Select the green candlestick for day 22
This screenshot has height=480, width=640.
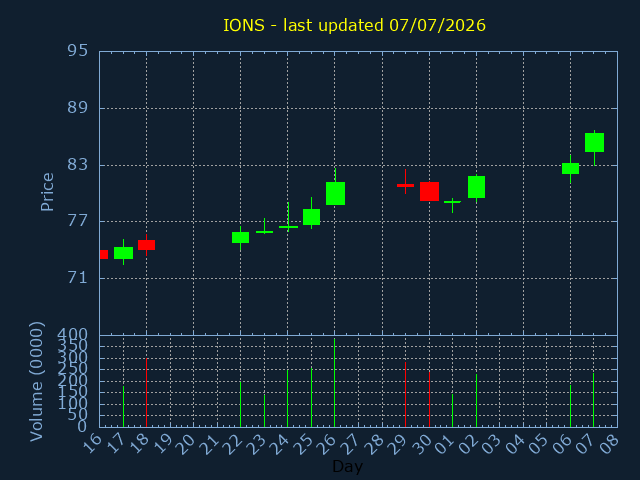(240, 238)
